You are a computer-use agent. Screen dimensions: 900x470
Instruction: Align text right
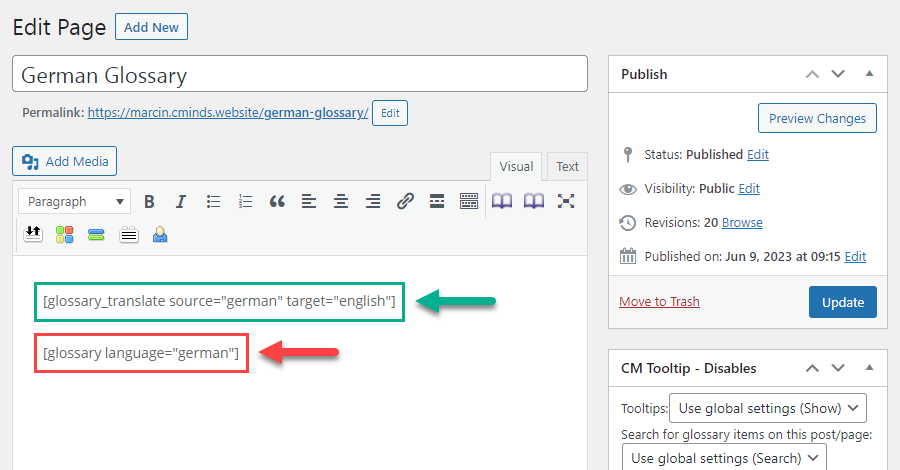[373, 201]
